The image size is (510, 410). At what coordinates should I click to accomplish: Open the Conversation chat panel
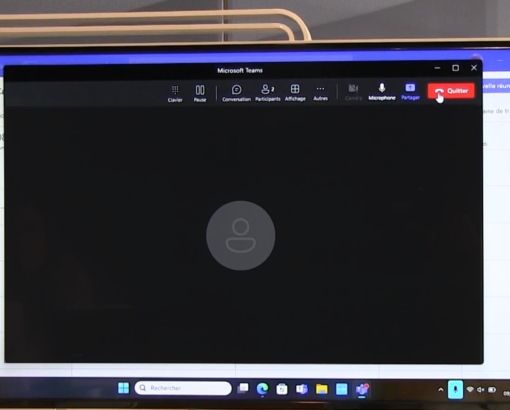[236, 93]
